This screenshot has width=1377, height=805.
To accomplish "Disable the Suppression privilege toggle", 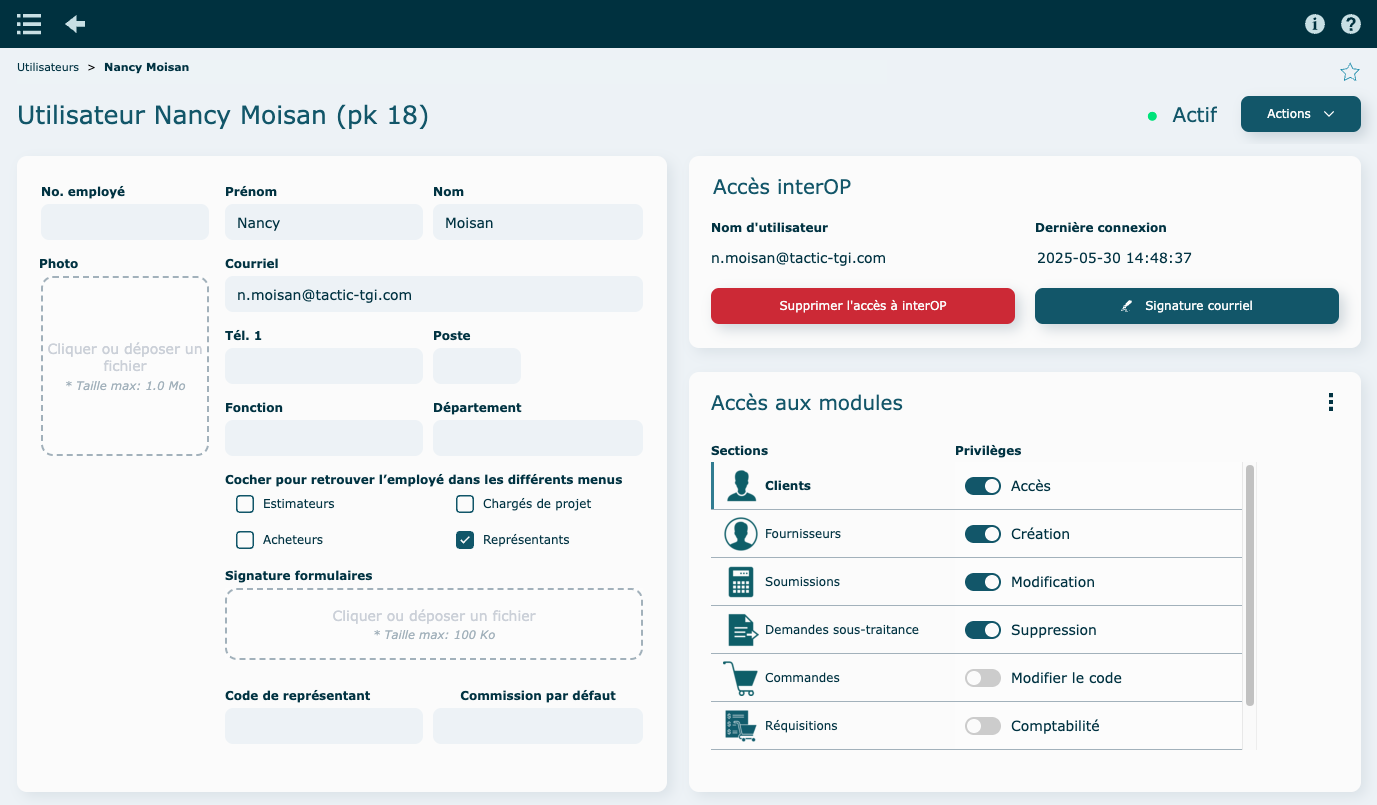I will pos(982,630).
